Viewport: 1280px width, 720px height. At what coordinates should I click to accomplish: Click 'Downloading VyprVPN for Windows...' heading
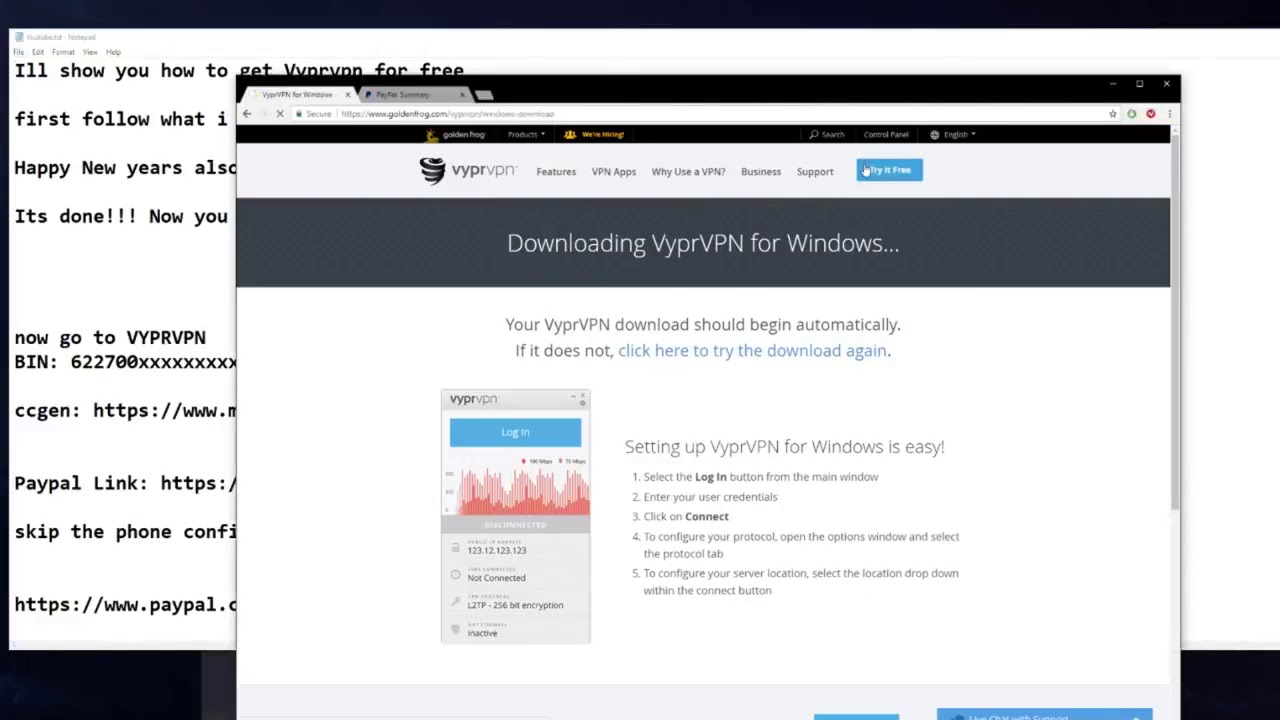click(x=703, y=243)
